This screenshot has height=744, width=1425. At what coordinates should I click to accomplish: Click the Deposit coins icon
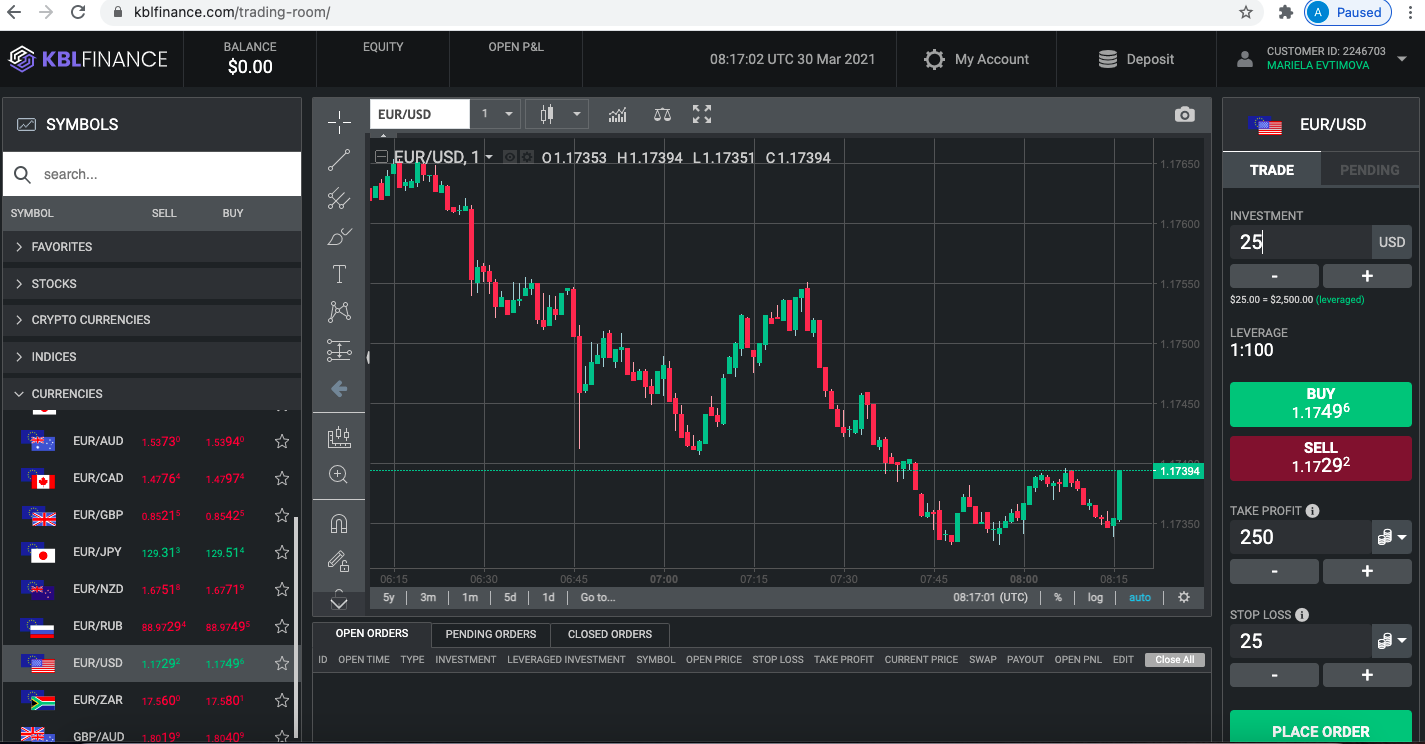1108,59
